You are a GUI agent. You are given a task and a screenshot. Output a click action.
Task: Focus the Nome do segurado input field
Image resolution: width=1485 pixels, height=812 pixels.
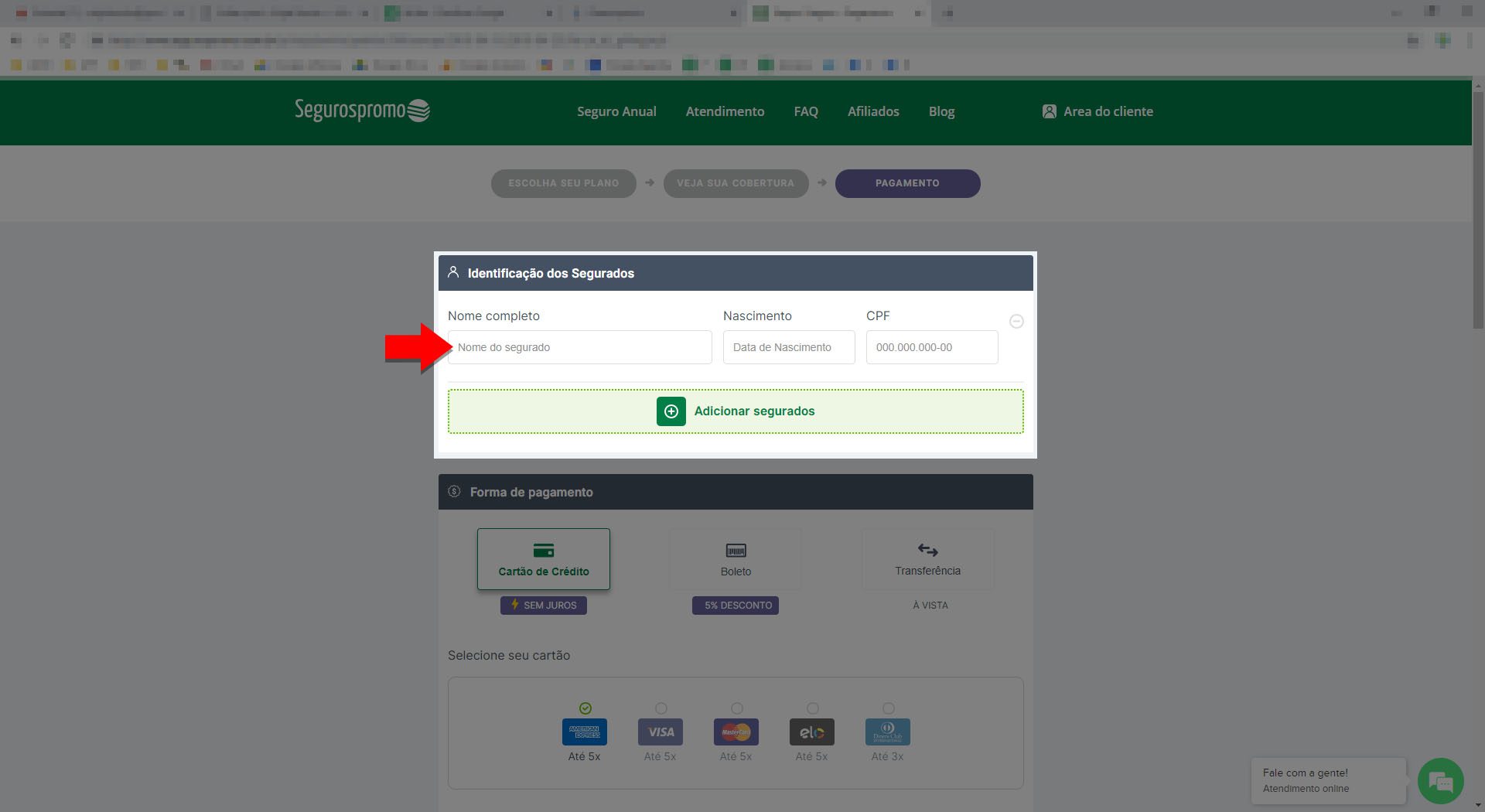[580, 347]
